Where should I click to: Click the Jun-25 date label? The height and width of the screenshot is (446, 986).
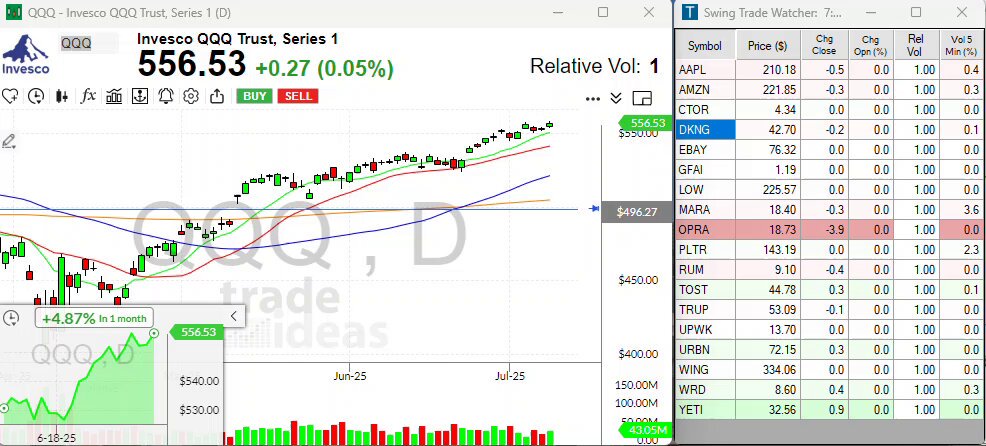coord(350,376)
